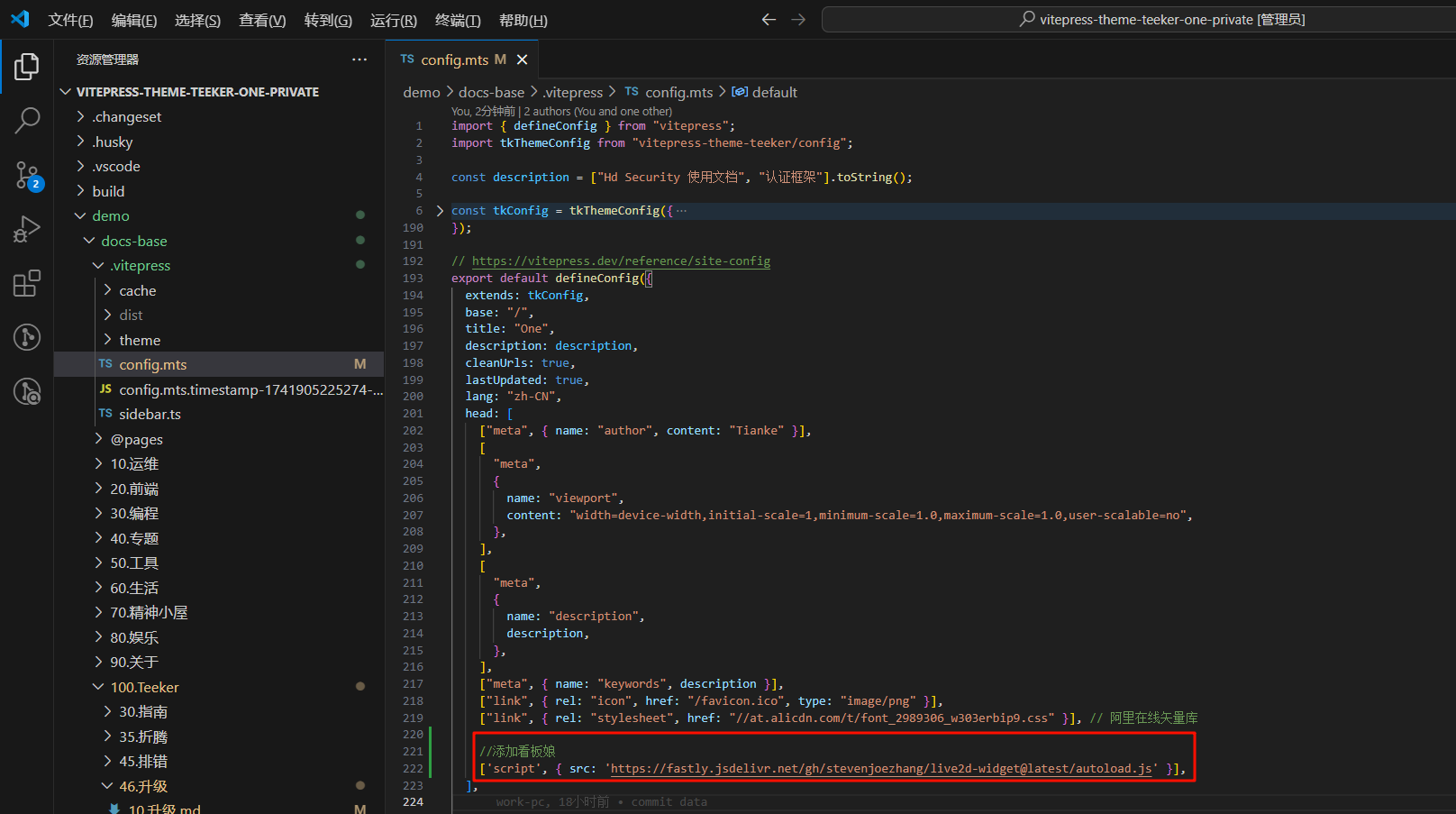The width and height of the screenshot is (1456, 814).
Task: Open the Run and Debug view
Action: click(27, 230)
